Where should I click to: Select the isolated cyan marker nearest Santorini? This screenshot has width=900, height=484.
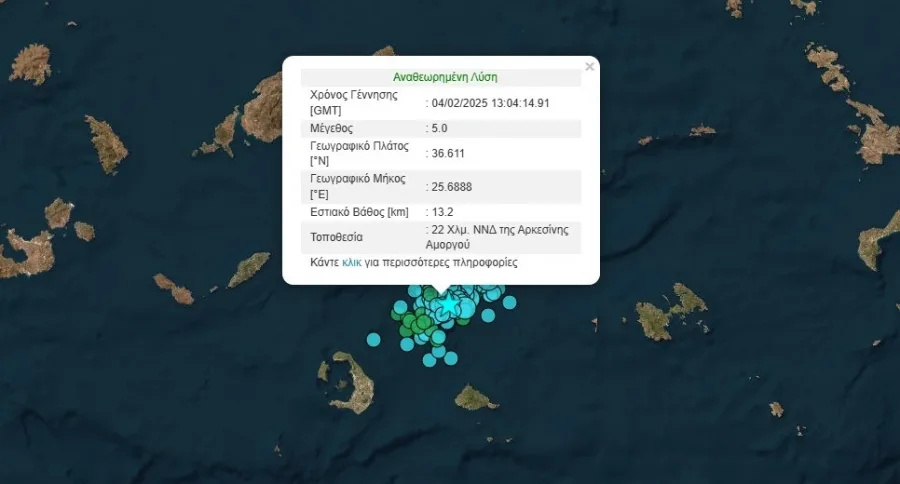tap(374, 340)
